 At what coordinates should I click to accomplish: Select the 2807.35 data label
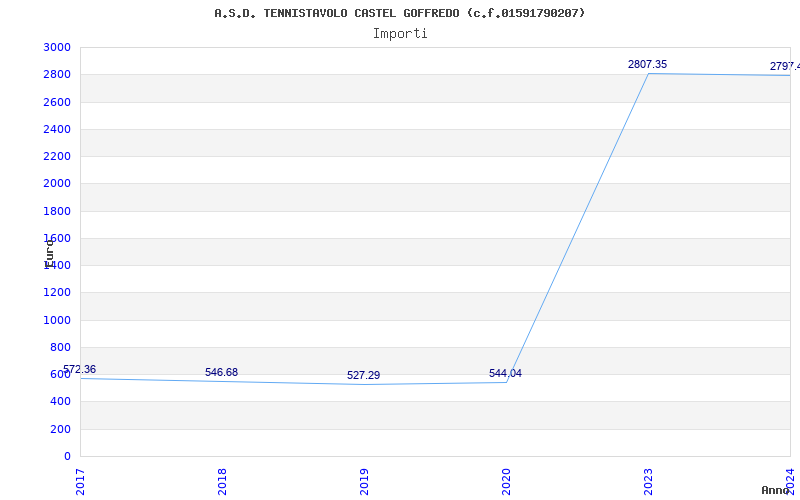pos(647,64)
